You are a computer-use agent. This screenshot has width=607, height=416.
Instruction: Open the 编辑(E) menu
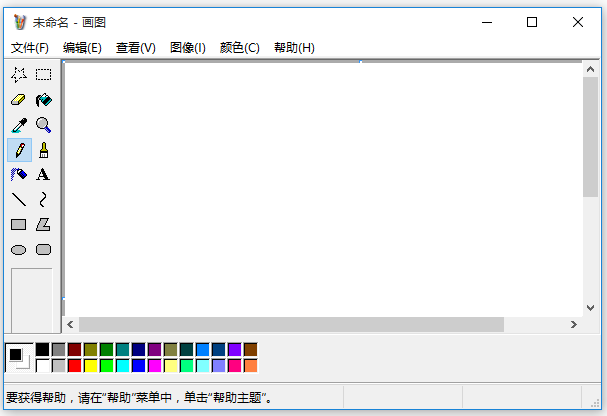point(82,48)
